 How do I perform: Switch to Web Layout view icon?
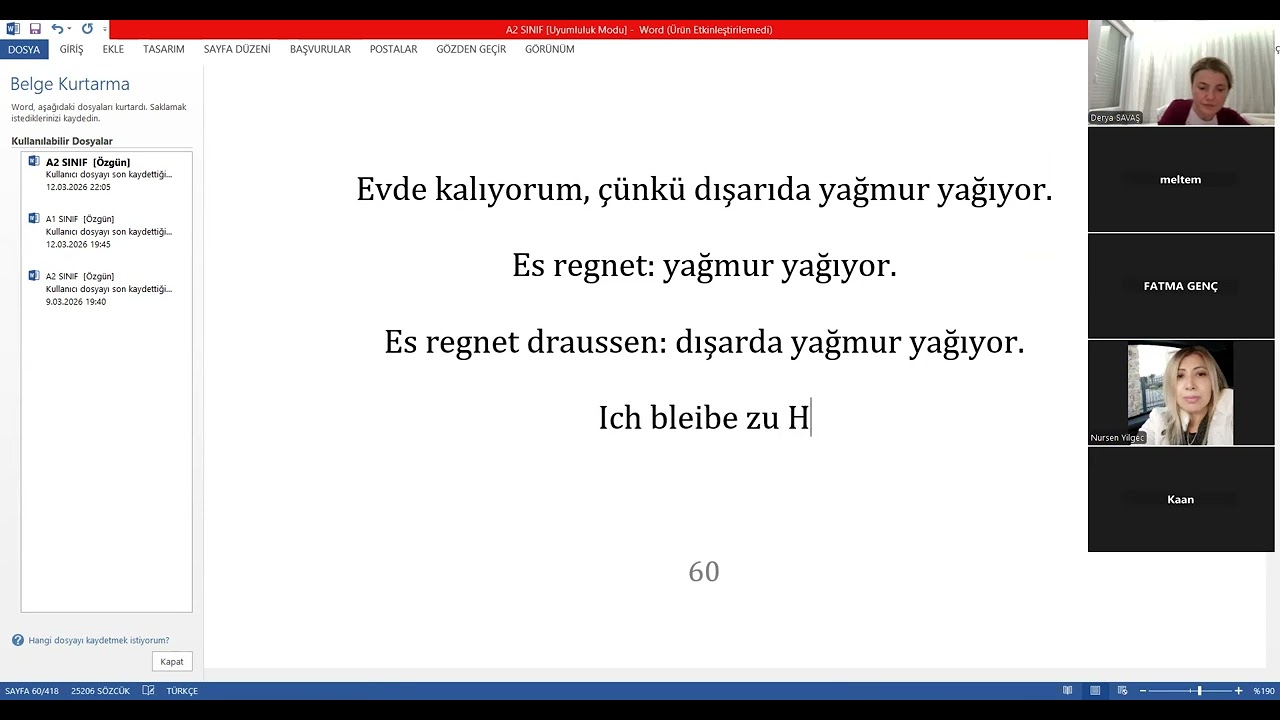[x=1122, y=691]
